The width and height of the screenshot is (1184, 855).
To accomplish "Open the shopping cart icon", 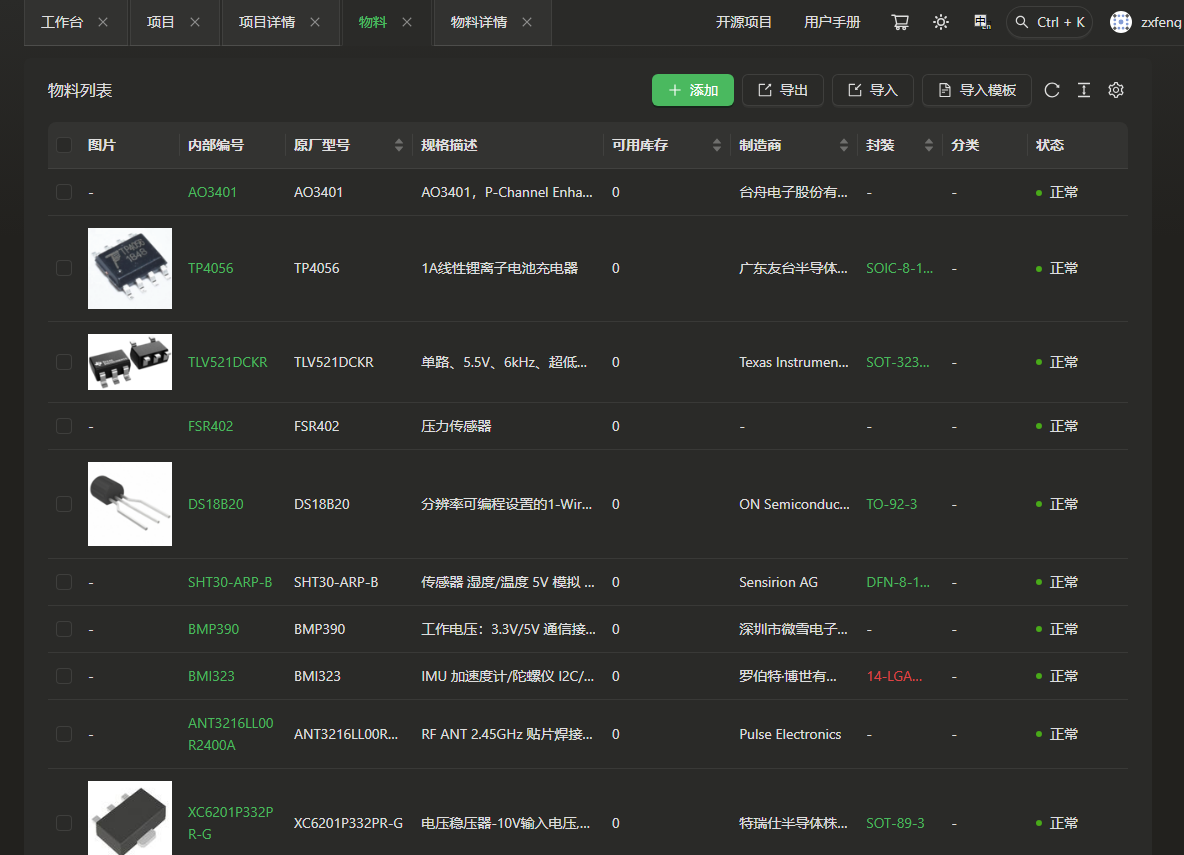I will click(900, 22).
